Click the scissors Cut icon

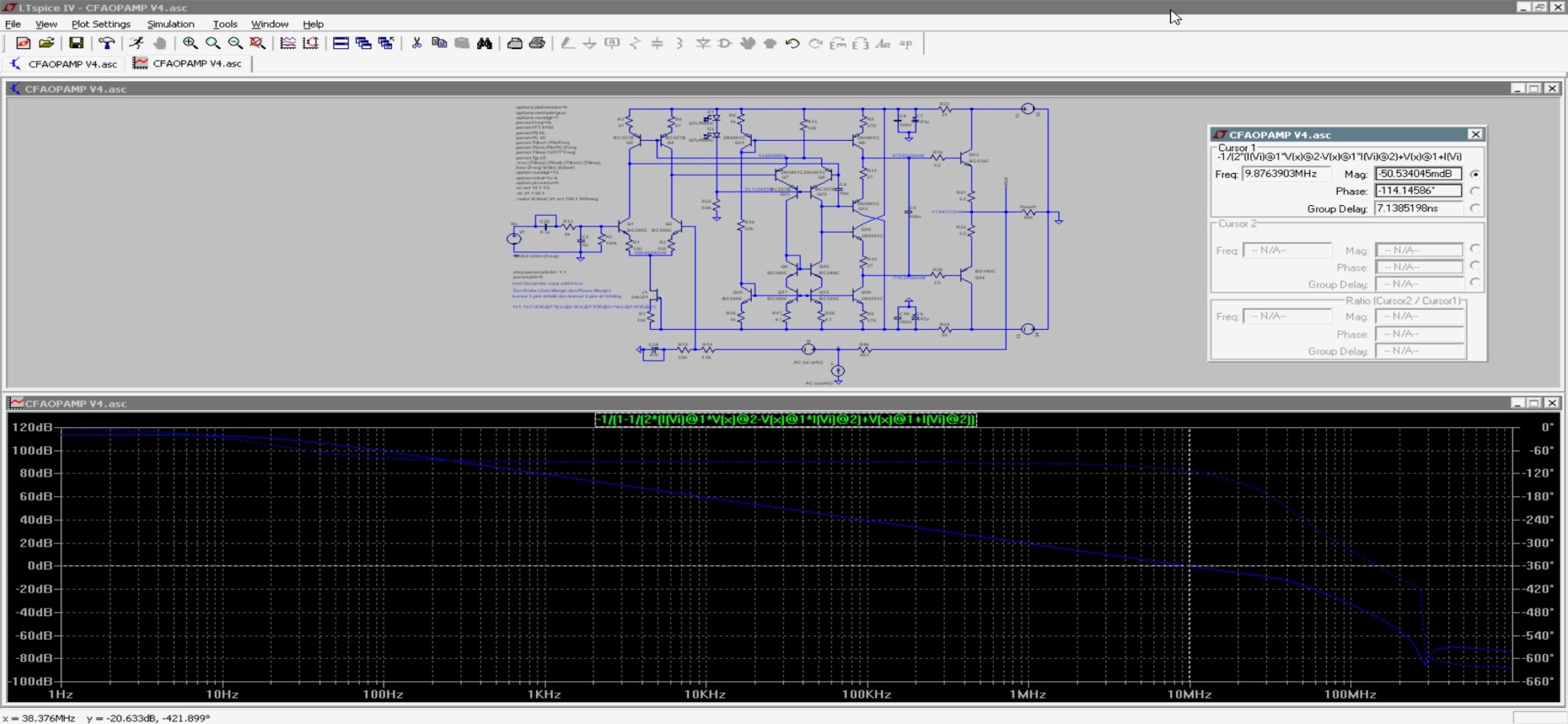pyautogui.click(x=416, y=44)
